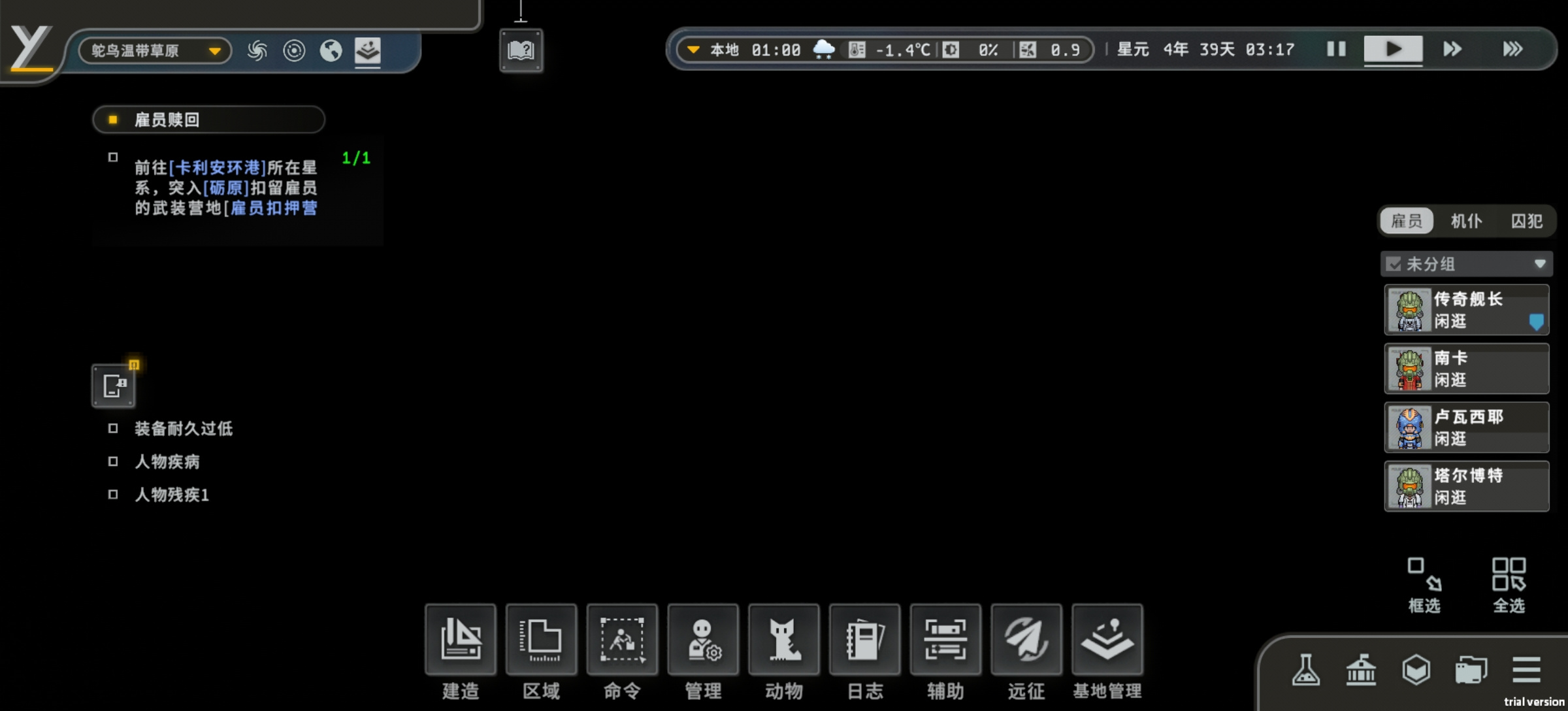Tick the quest objective checkbox
The image size is (1568, 711).
(x=113, y=157)
